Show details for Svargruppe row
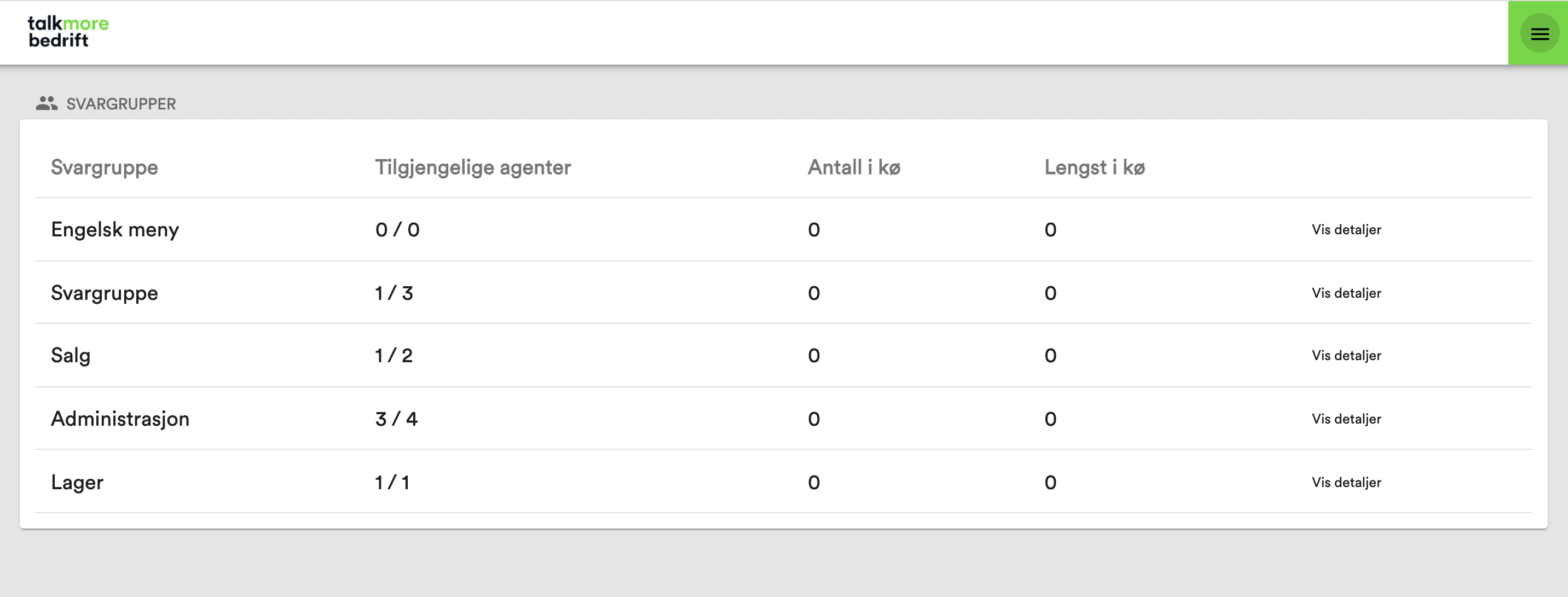This screenshot has width=1568, height=597. click(1346, 293)
